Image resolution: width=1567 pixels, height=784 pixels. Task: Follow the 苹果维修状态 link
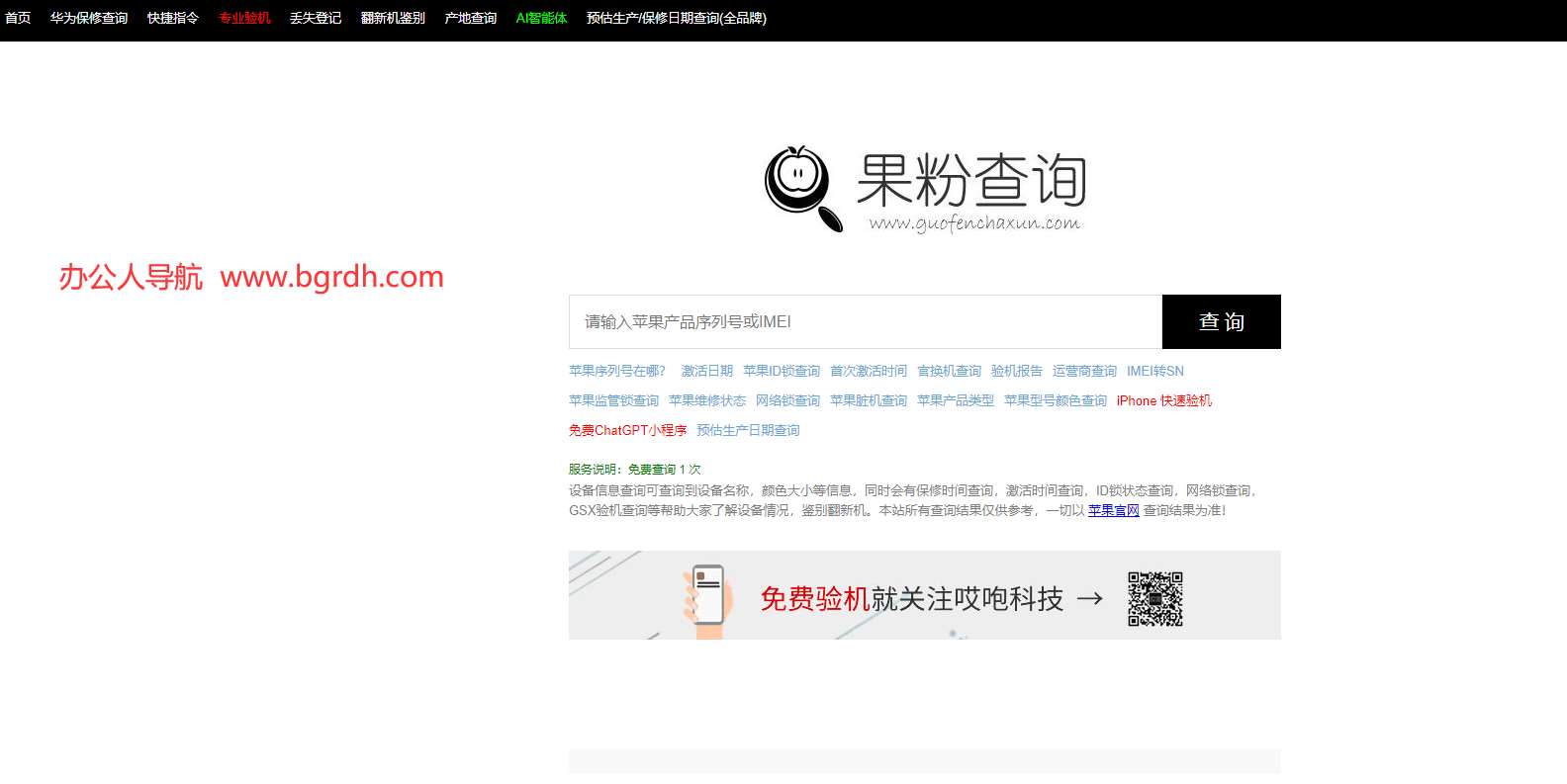707,400
